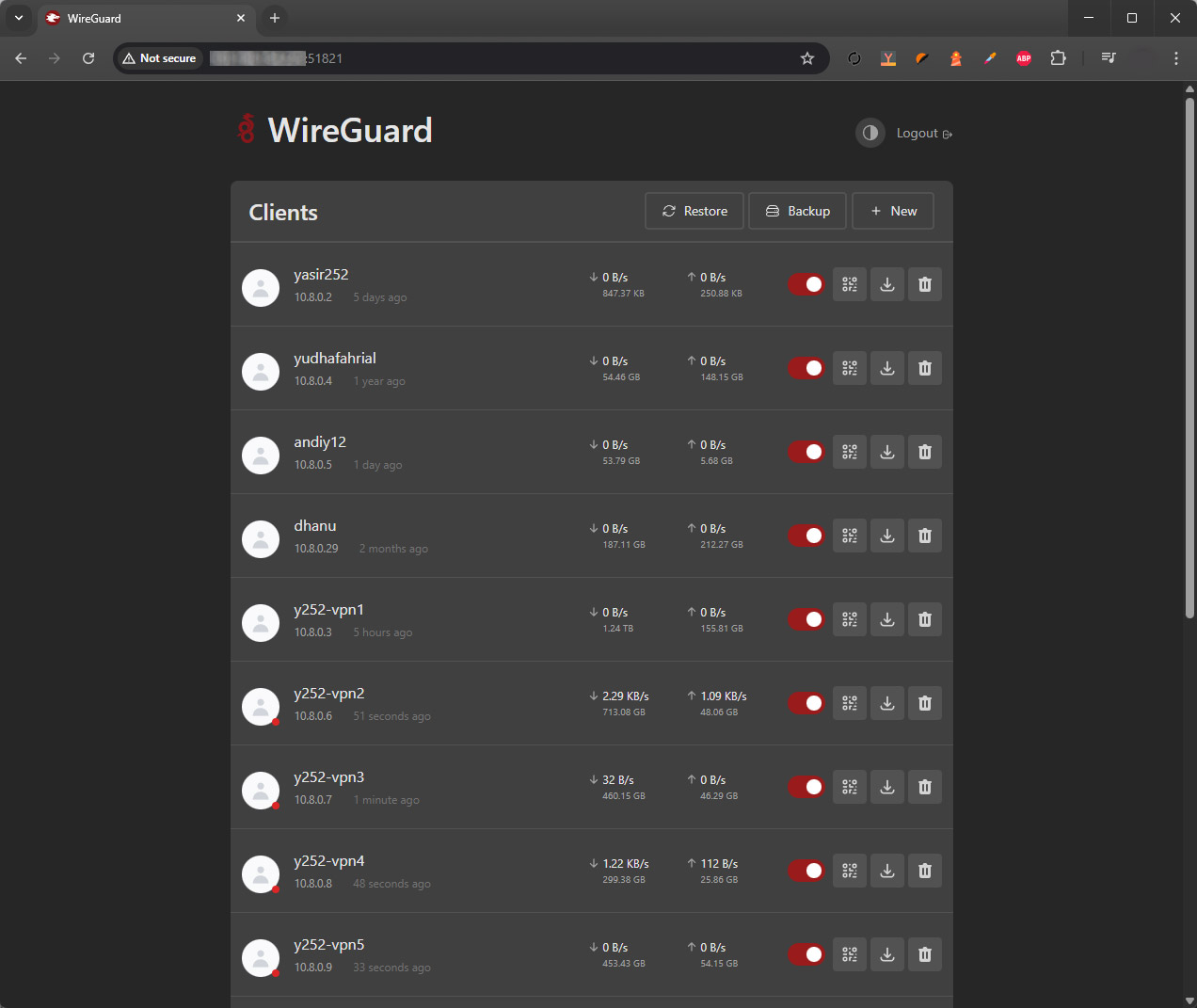Image resolution: width=1197 pixels, height=1008 pixels.
Task: Open media control toolbar icon
Action: click(1109, 58)
